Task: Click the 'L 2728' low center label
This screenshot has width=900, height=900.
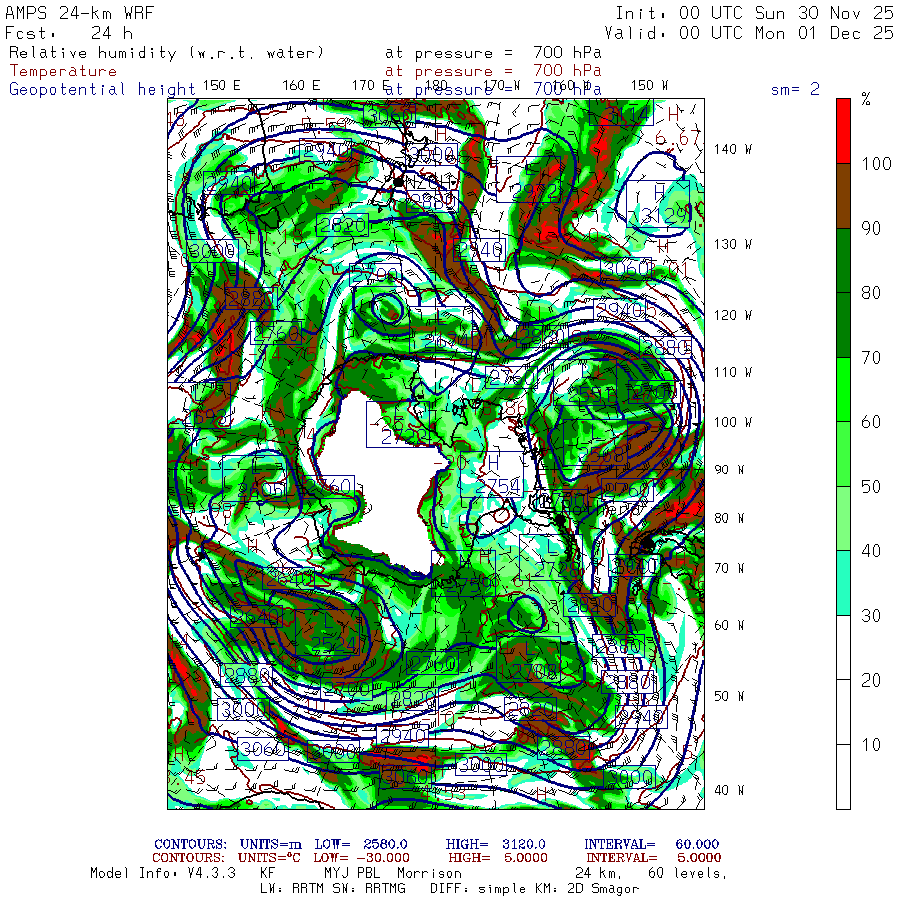Action: pyautogui.click(x=551, y=557)
